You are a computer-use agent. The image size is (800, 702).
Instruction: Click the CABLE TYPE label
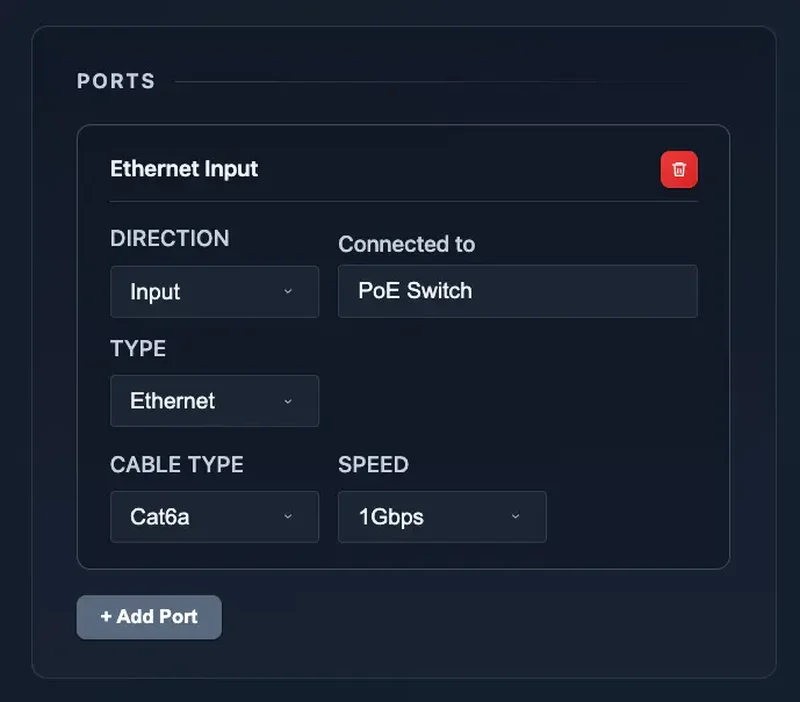[x=176, y=464]
